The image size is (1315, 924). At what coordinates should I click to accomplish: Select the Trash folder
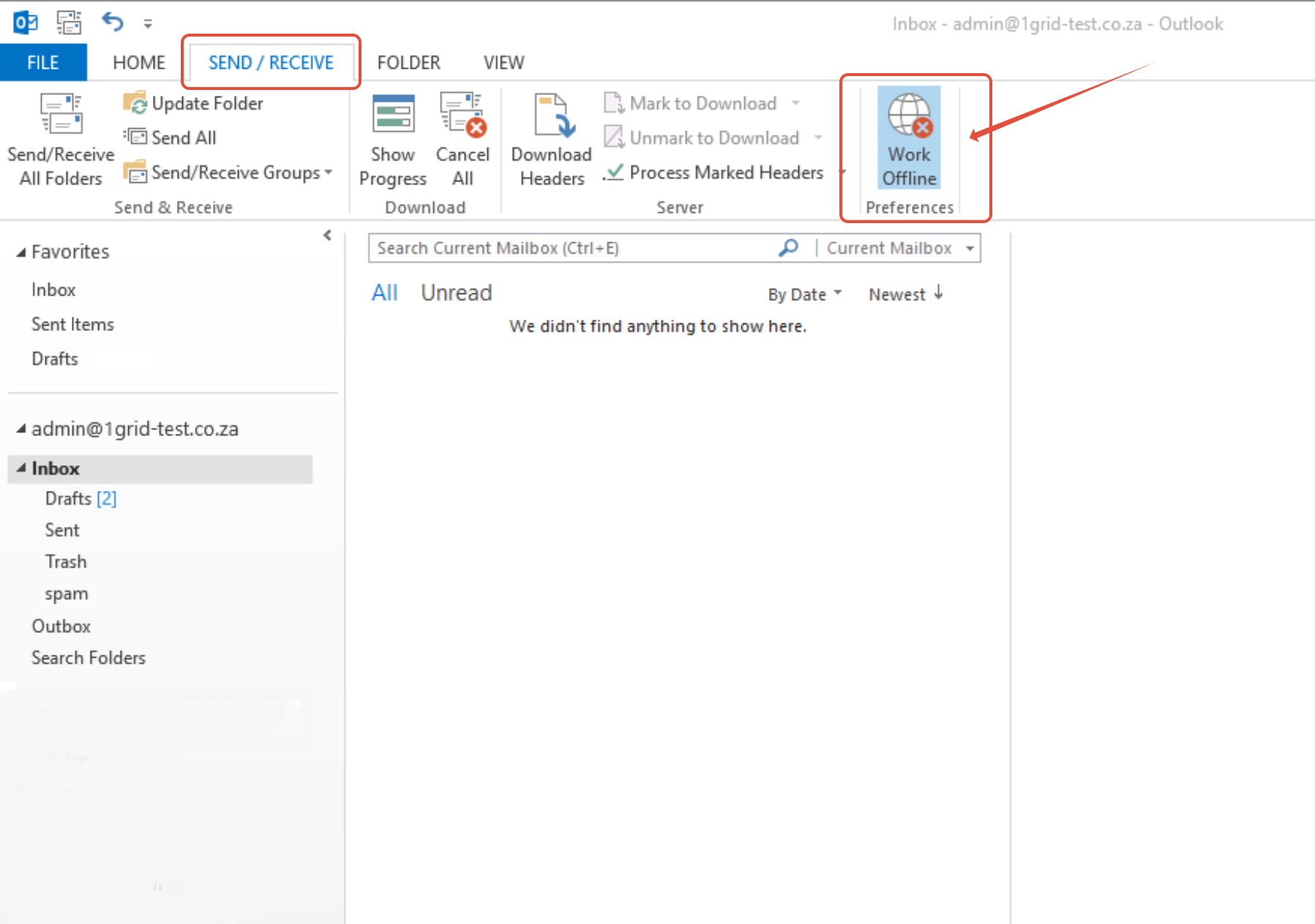66,562
